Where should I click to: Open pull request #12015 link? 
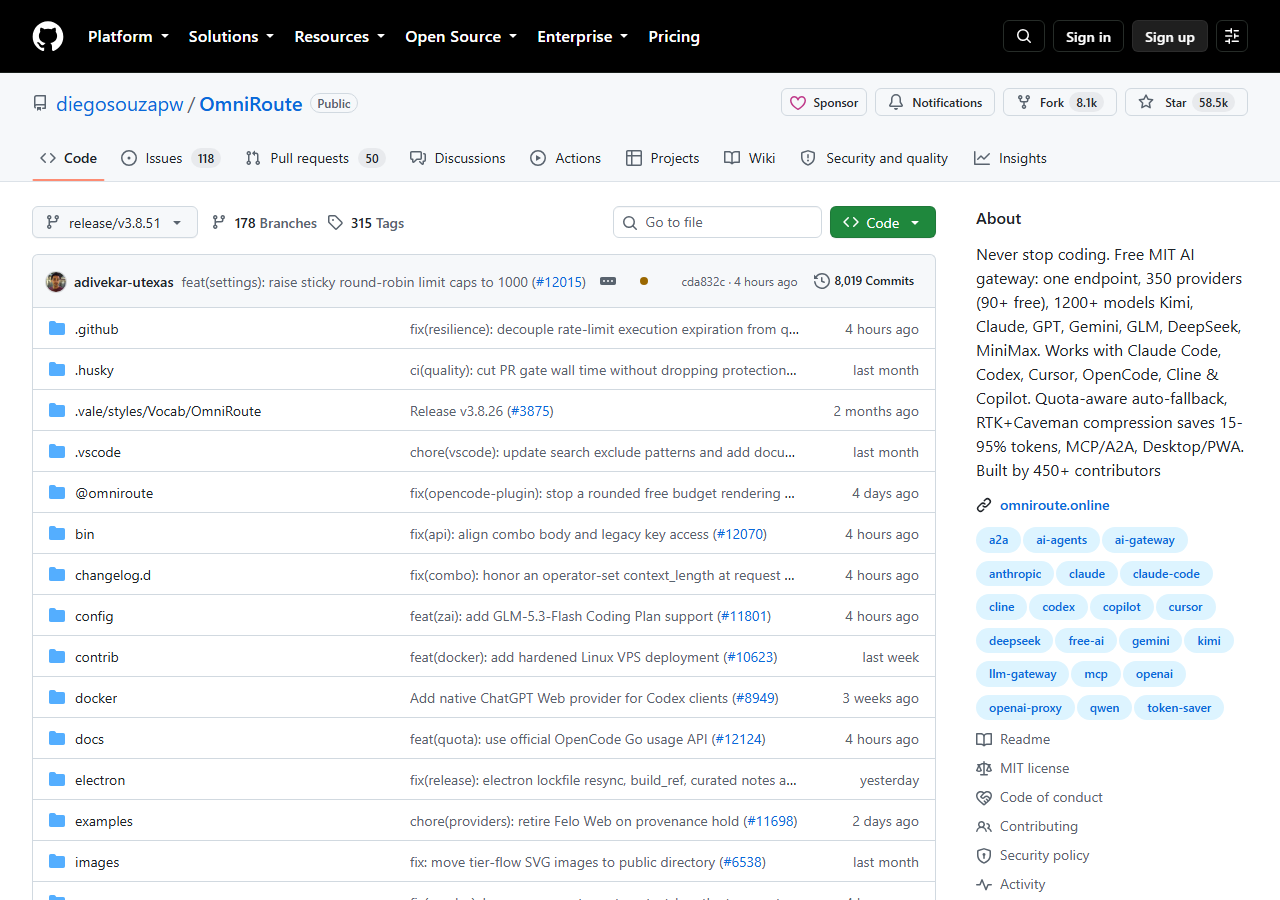click(559, 282)
